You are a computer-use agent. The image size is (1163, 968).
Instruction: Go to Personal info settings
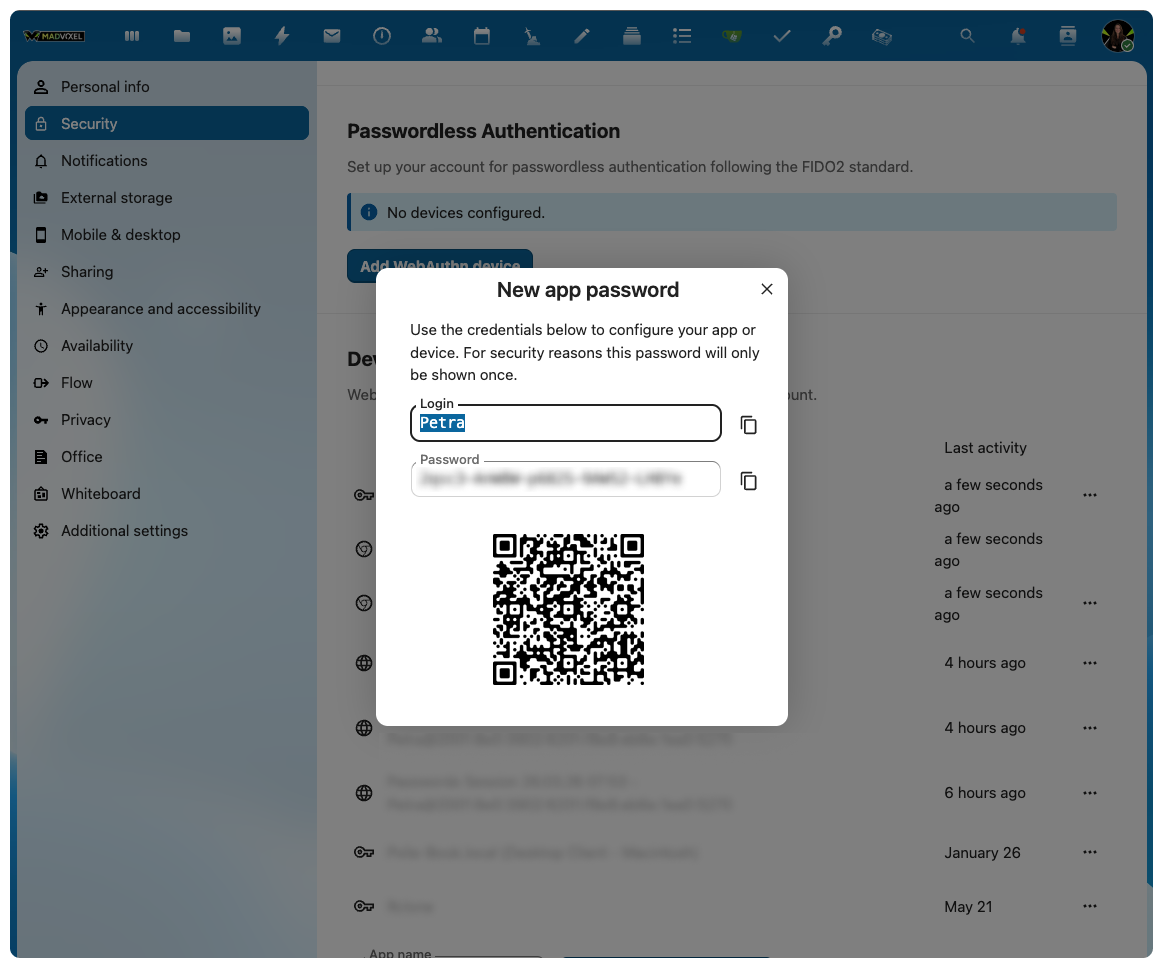105,87
